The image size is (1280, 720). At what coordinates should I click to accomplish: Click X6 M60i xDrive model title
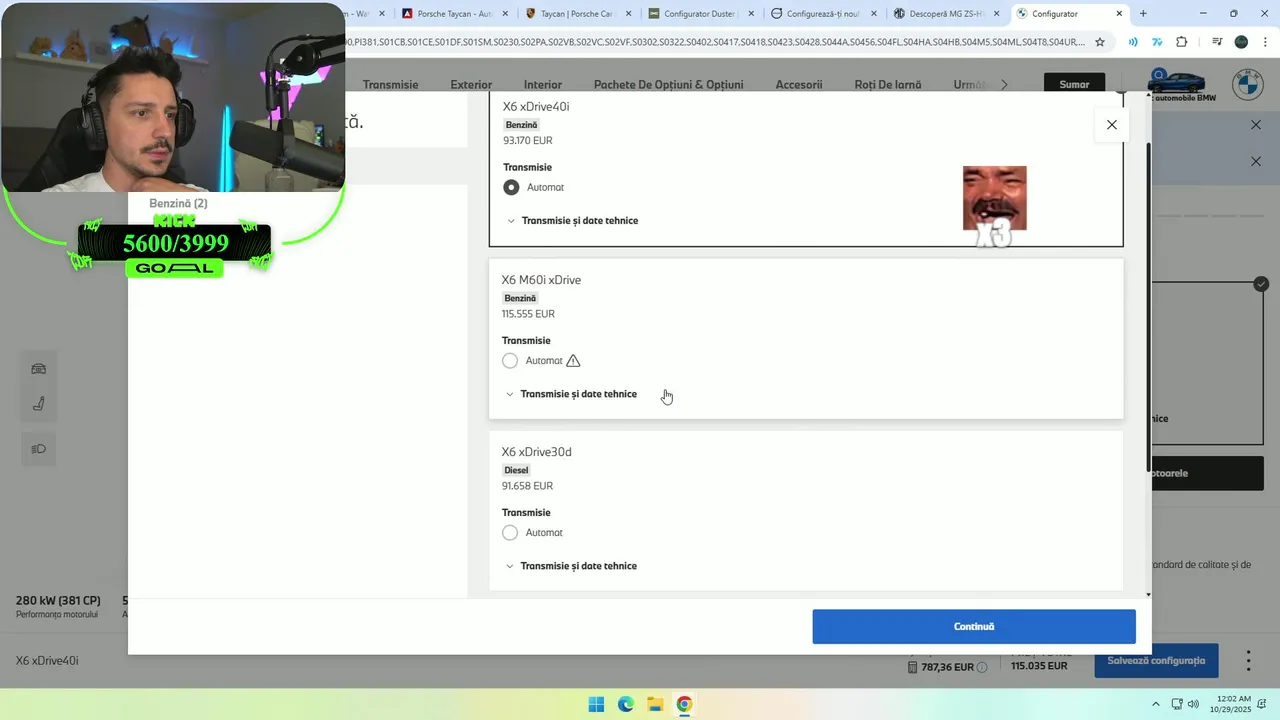point(541,280)
